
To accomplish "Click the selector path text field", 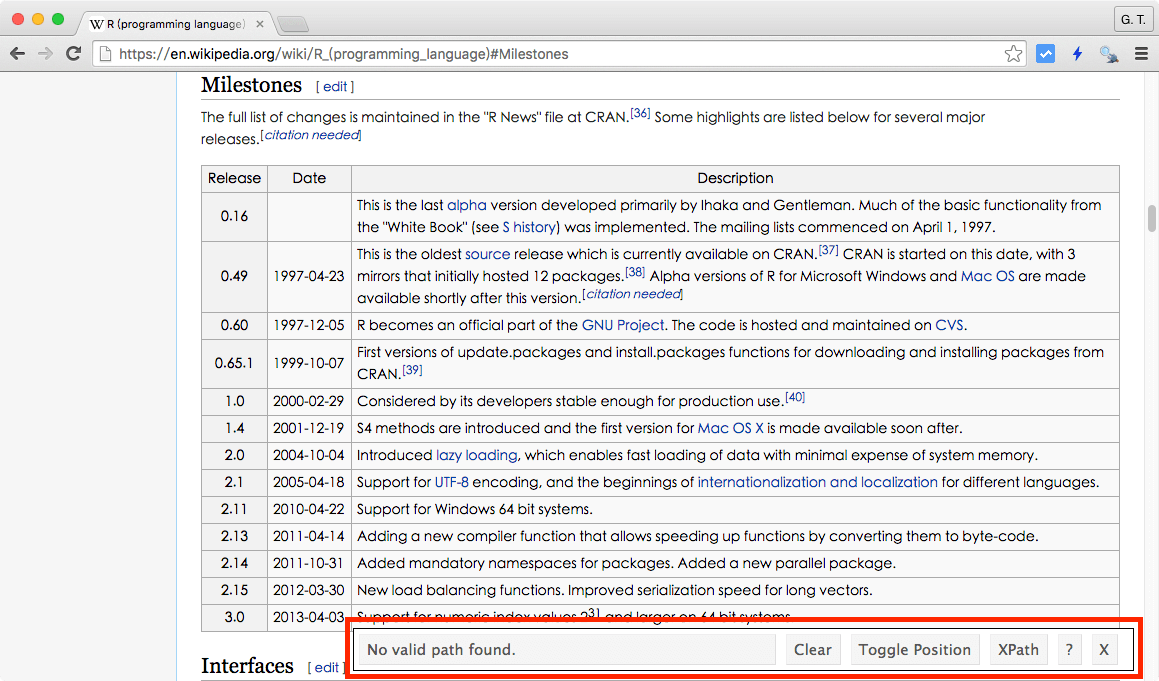I will tap(565, 650).
